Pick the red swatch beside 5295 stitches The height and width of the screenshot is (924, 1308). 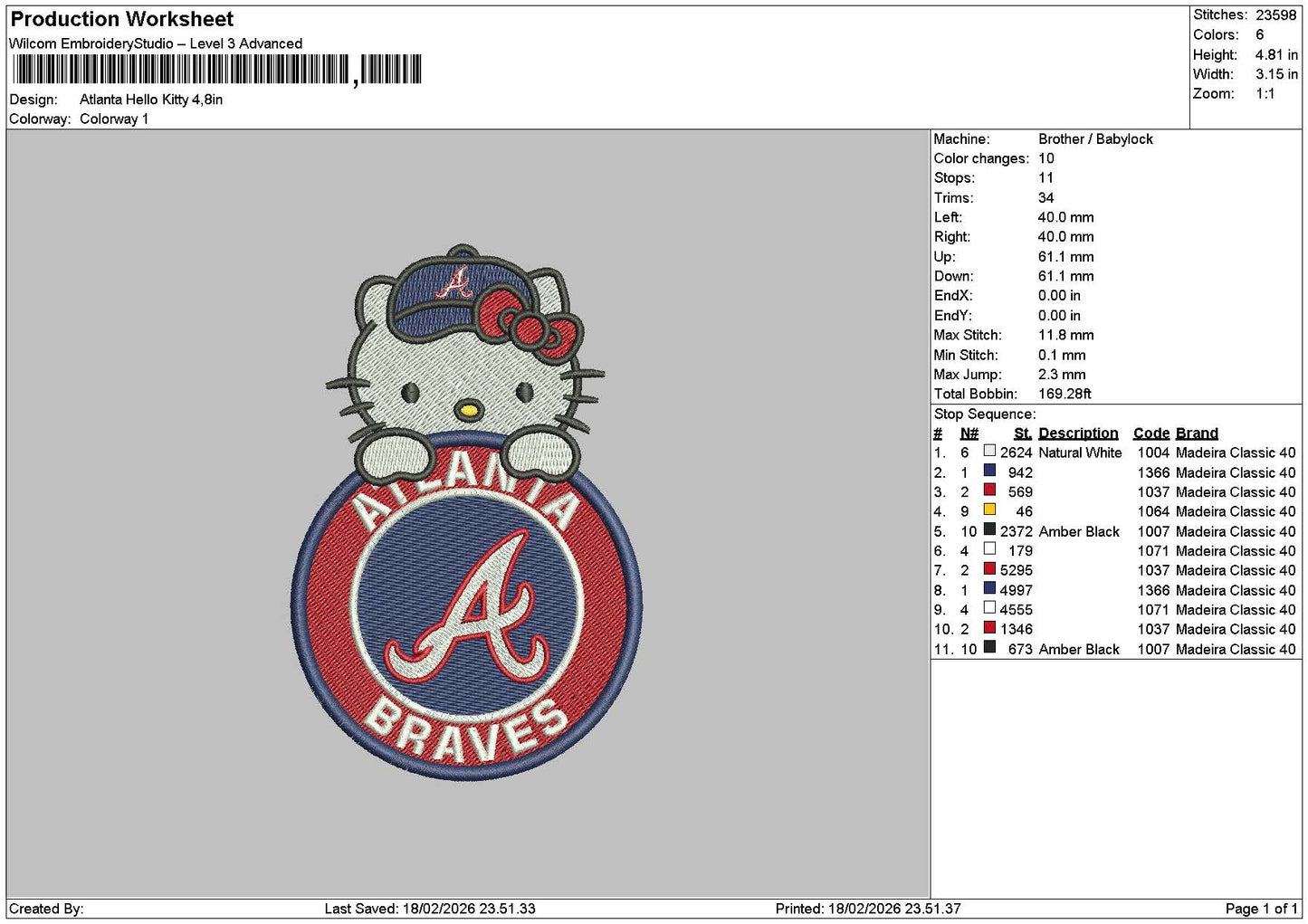[989, 568]
